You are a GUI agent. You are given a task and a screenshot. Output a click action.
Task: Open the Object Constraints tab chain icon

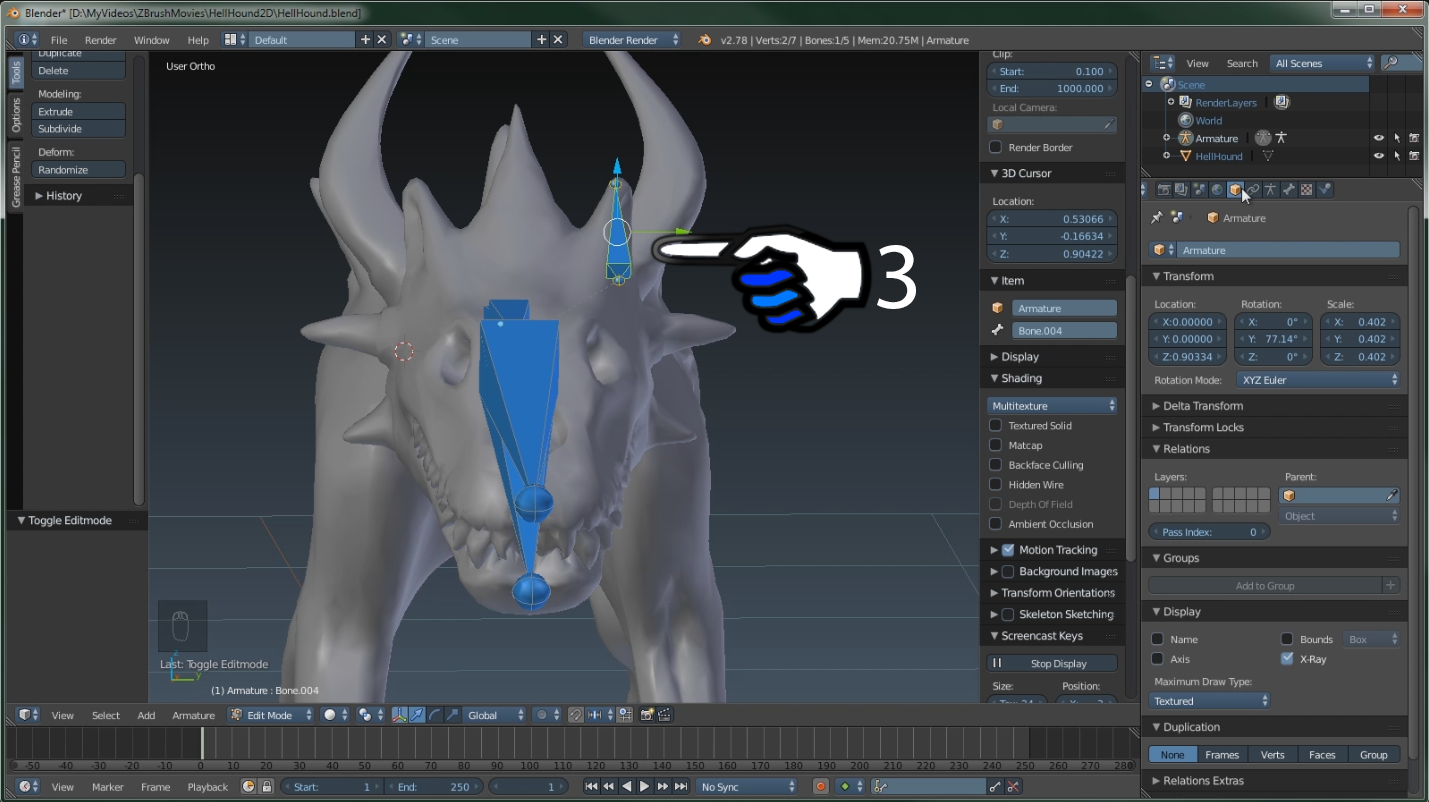(1253, 190)
